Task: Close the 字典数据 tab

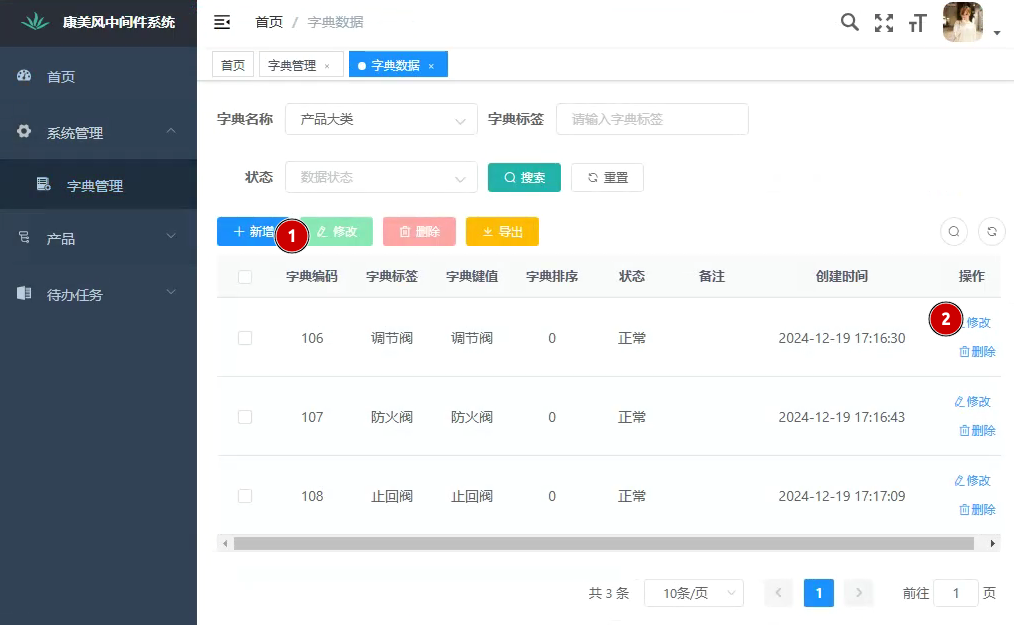Action: click(x=431, y=66)
